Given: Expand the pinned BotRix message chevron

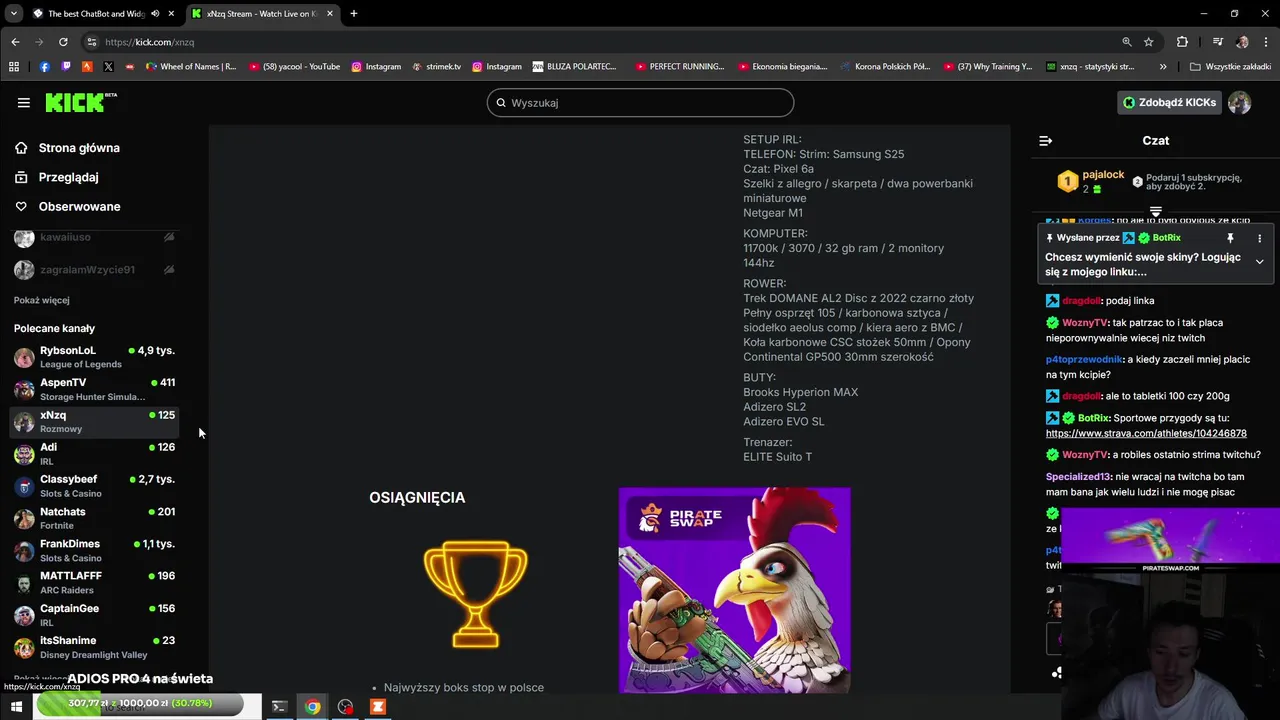Looking at the screenshot, I should pos(1259,262).
